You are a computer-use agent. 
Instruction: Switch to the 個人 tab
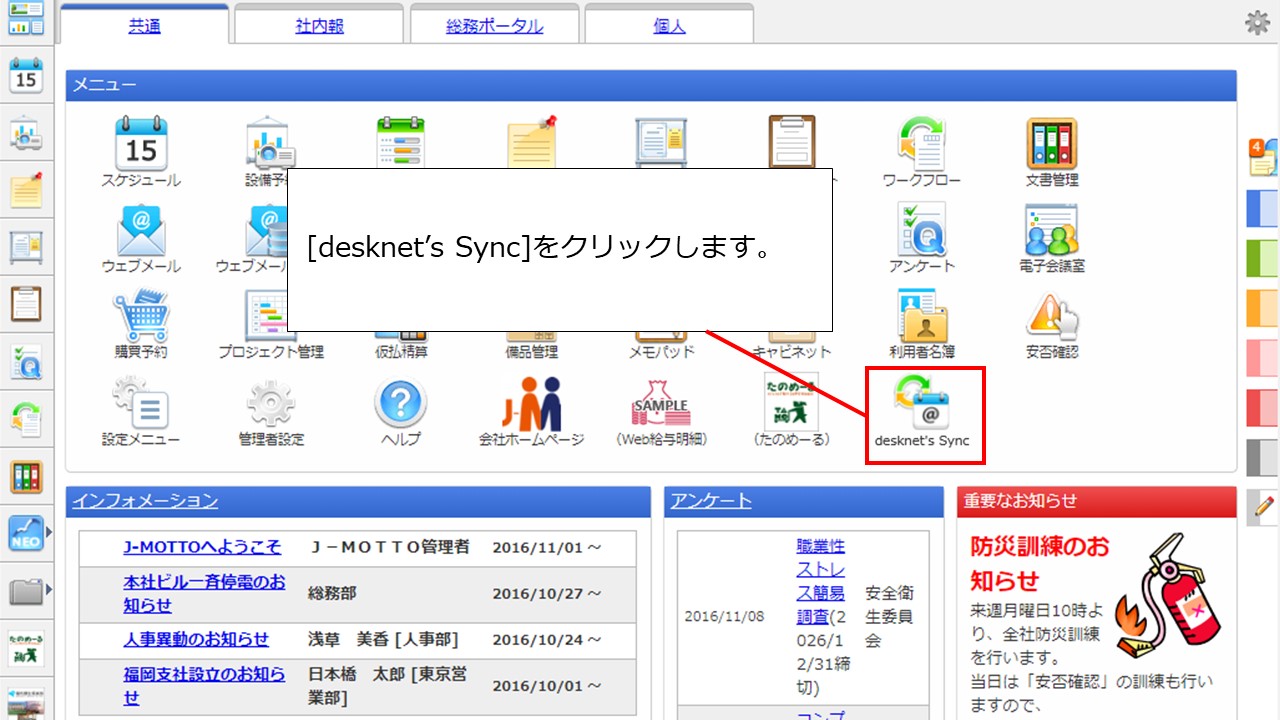pos(667,26)
